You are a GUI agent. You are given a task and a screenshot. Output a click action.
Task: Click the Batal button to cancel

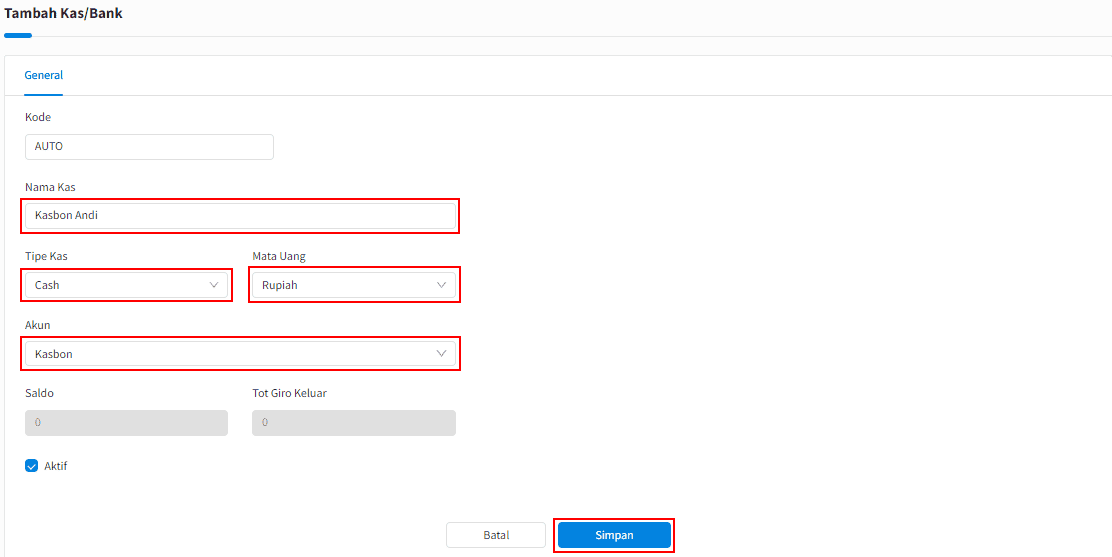pyautogui.click(x=496, y=535)
